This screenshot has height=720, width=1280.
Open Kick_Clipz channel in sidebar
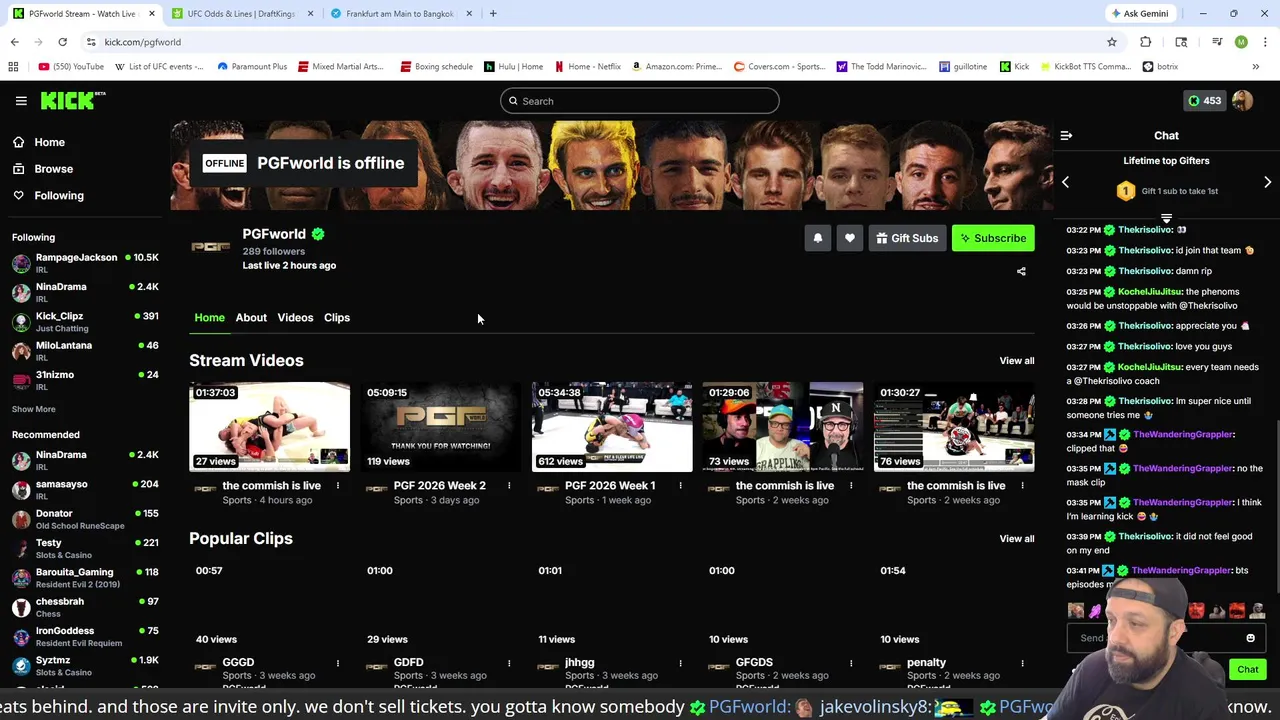[85, 321]
